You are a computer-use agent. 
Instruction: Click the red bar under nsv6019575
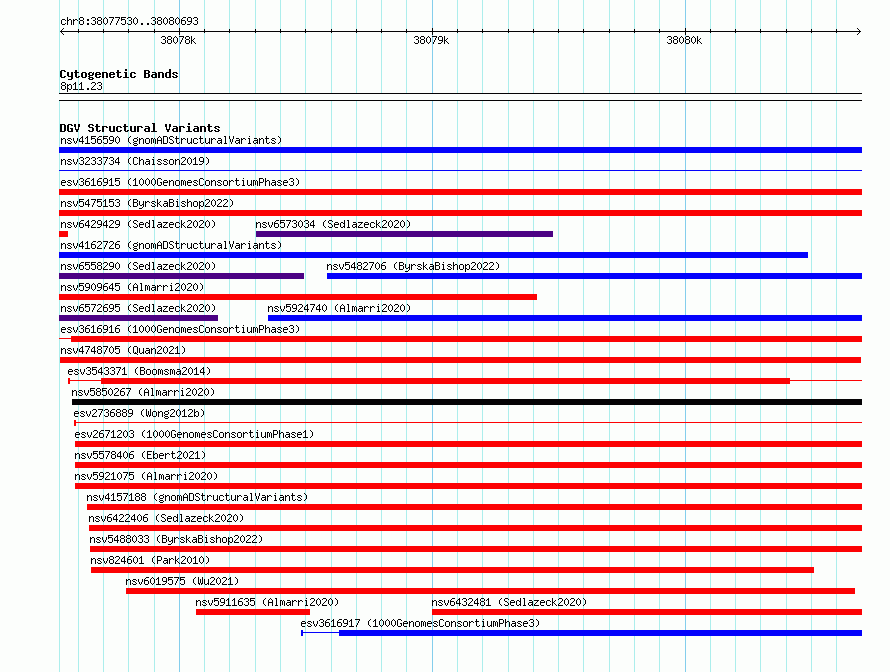(490, 591)
